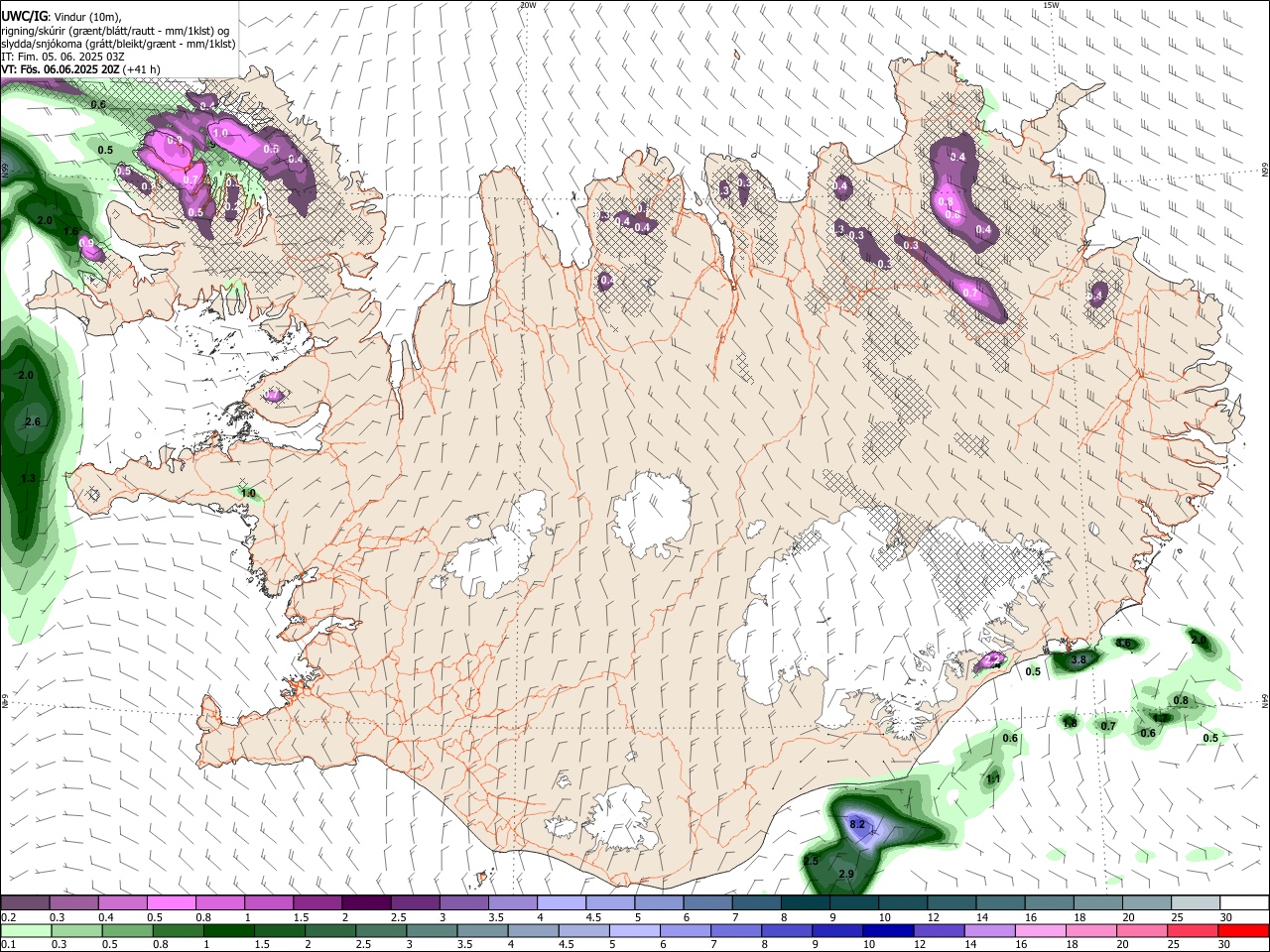Click the 3.8 rain value near southeast coast

point(1079,659)
